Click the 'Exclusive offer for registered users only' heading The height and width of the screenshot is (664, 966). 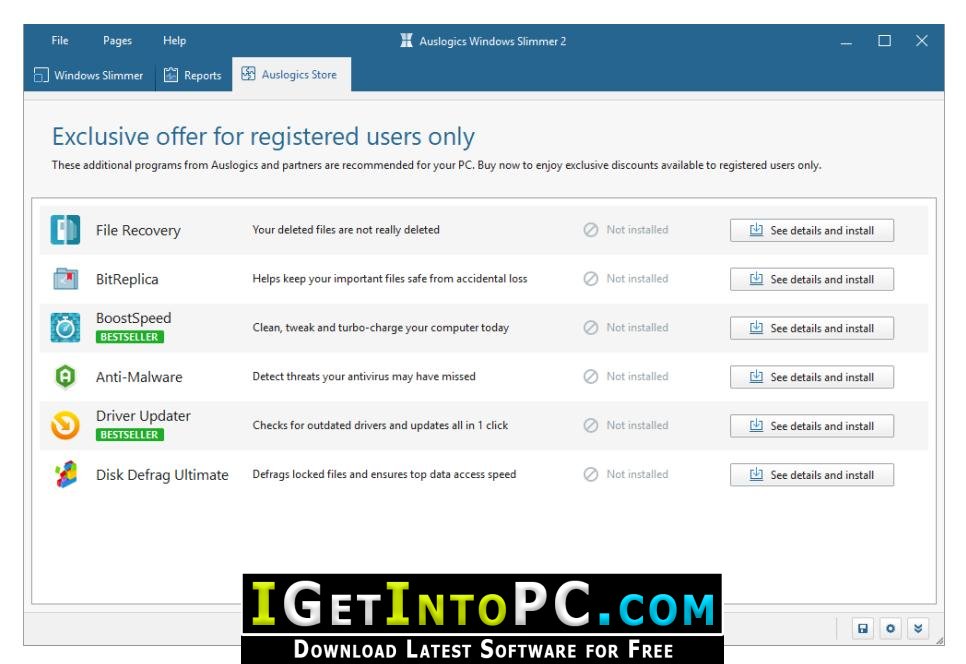point(263,137)
